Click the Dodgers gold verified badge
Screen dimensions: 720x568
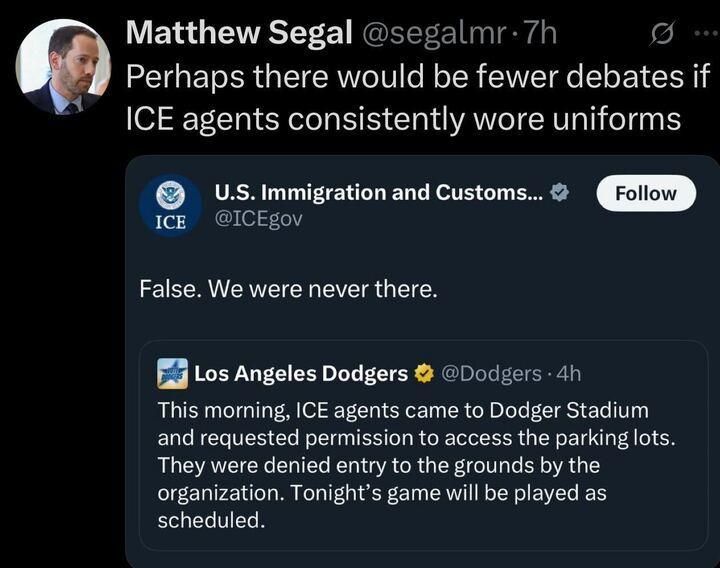tap(423, 374)
